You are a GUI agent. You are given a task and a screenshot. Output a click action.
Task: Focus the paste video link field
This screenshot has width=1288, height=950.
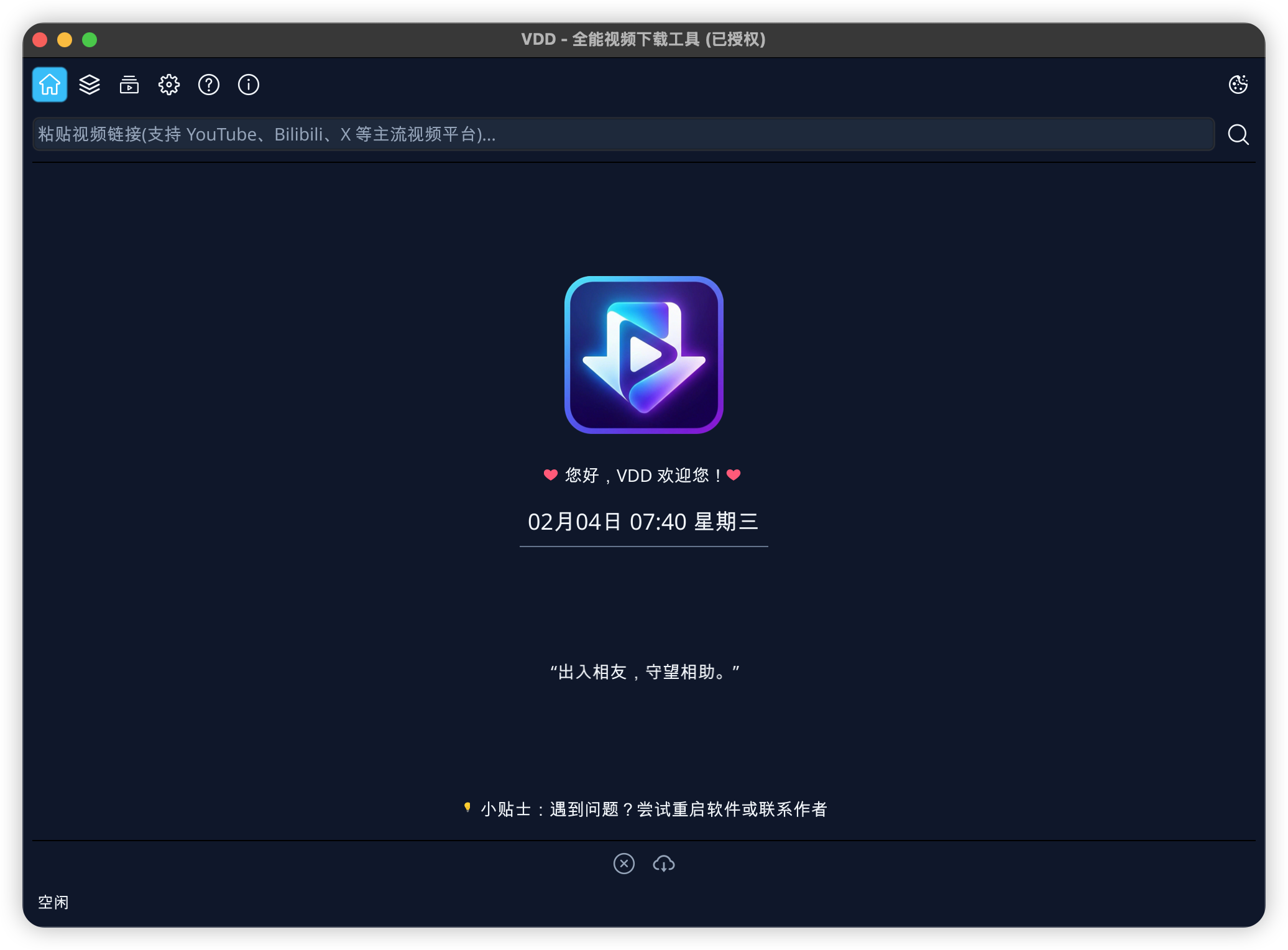pos(623,134)
